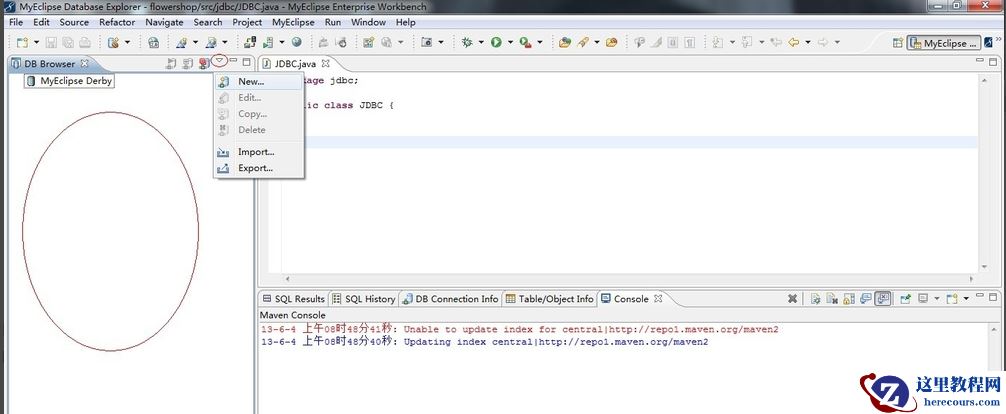Close the JDBC.java editor tab
The height and width of the screenshot is (414, 1006).
click(325, 64)
